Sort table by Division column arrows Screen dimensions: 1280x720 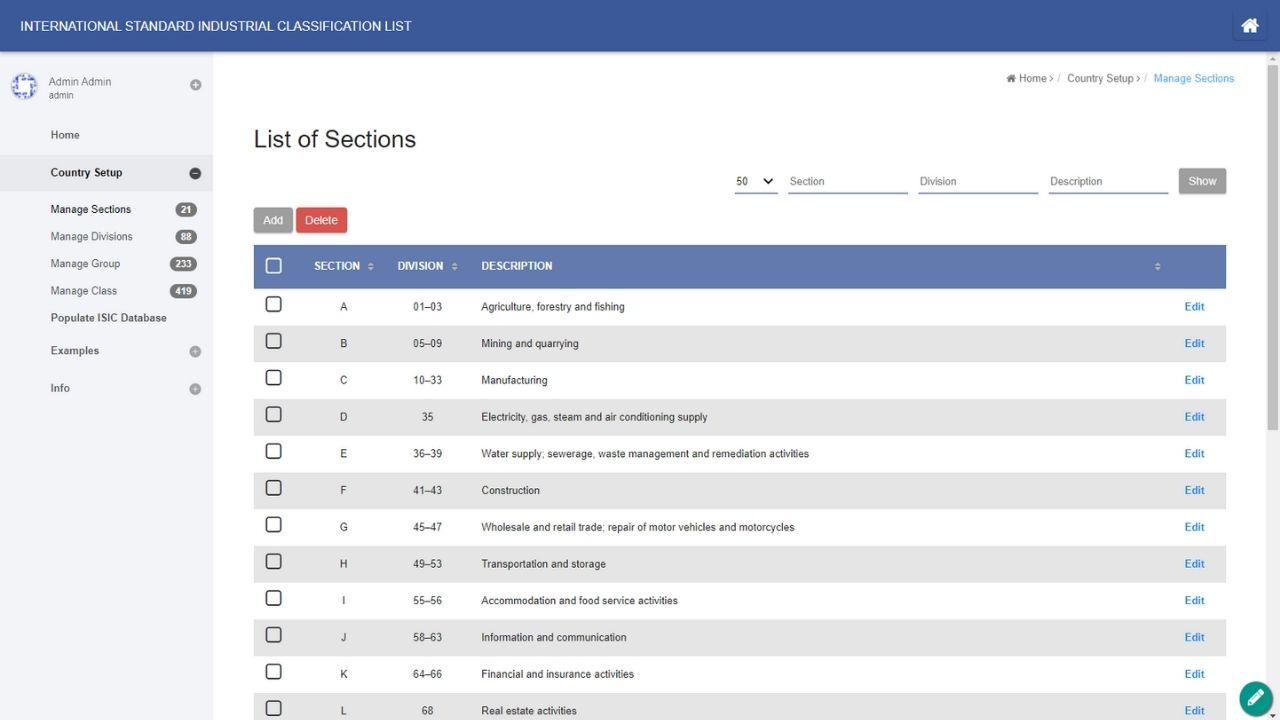pyautogui.click(x=454, y=266)
